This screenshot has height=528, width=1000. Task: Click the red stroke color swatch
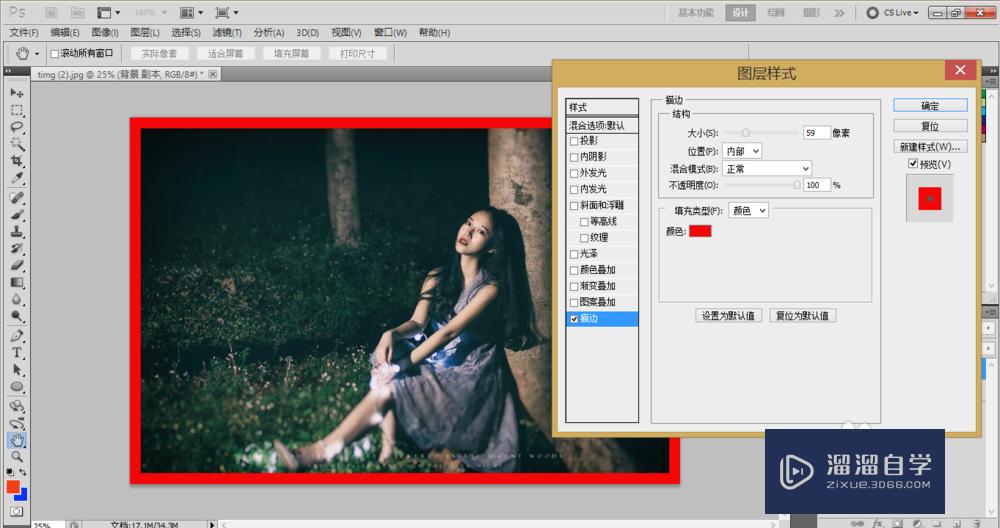point(700,232)
